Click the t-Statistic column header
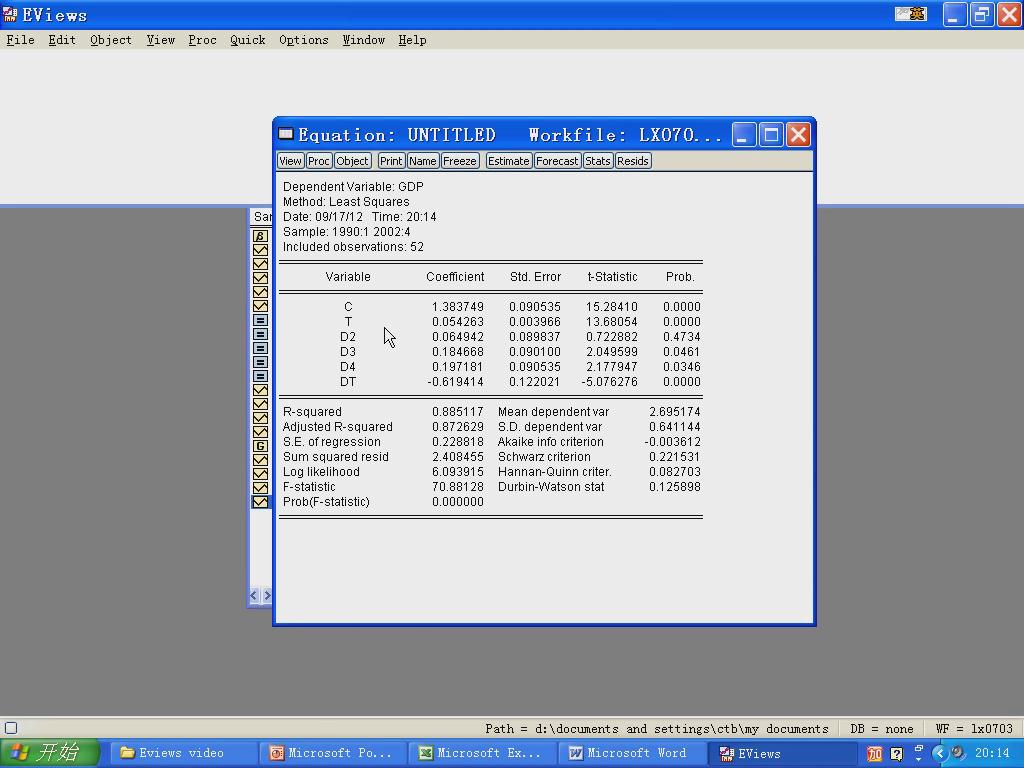Image resolution: width=1024 pixels, height=768 pixels. pos(613,277)
